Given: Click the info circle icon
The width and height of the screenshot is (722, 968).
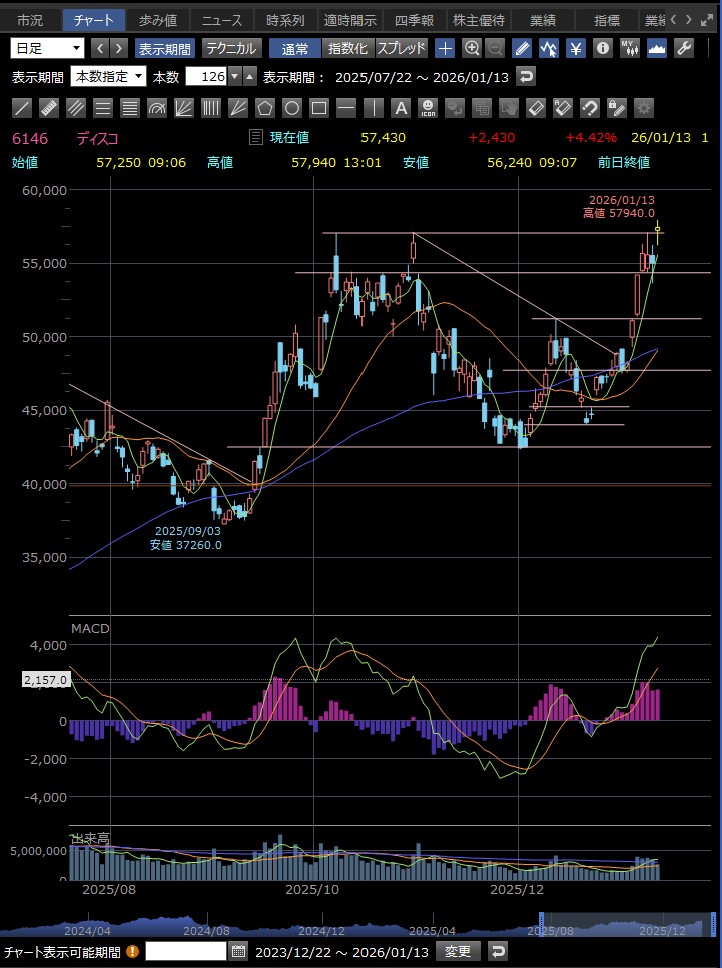Looking at the screenshot, I should coord(602,48).
